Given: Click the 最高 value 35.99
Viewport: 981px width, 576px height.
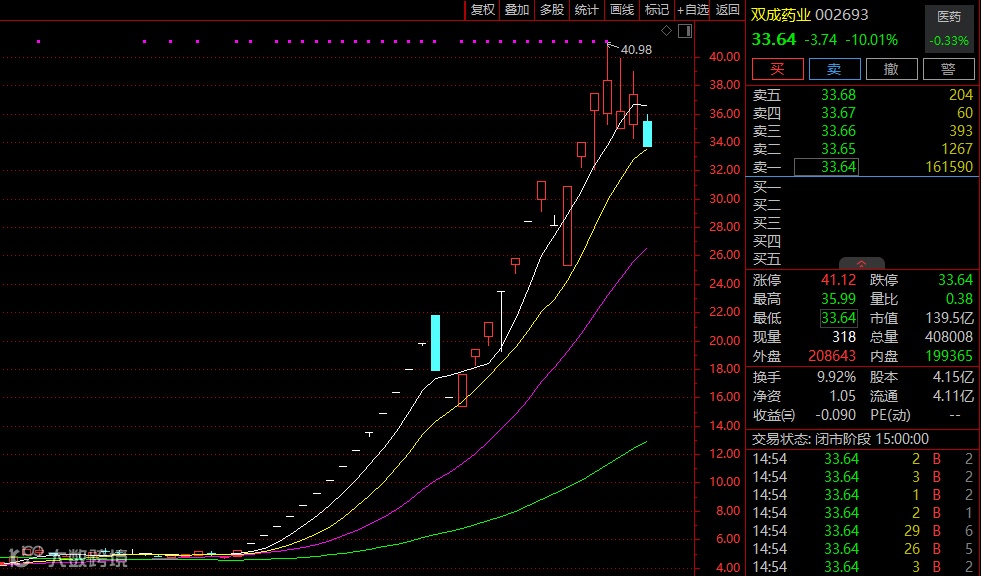Looking at the screenshot, I should 838,299.
